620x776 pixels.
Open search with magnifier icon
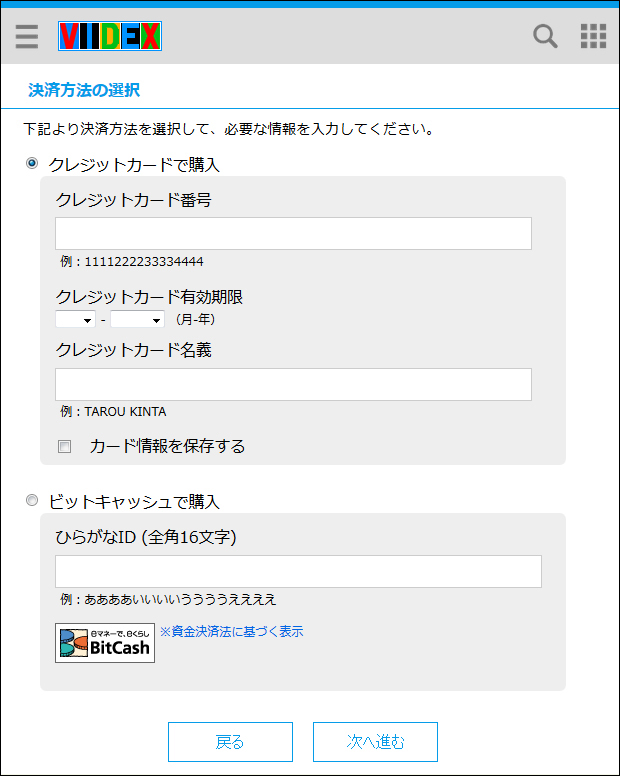[545, 36]
